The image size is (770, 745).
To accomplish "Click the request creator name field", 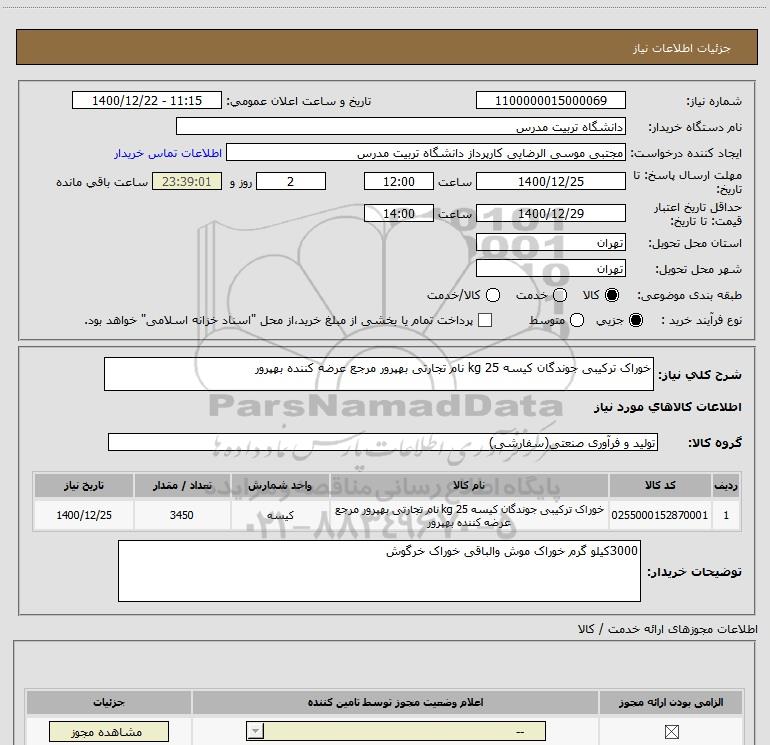I will click(426, 152).
